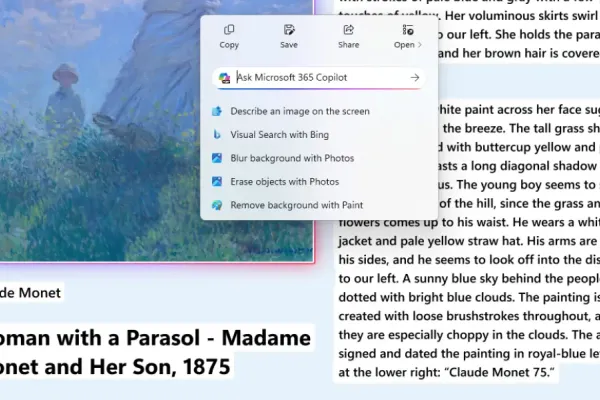Click the Describe an image icon

coord(217,111)
